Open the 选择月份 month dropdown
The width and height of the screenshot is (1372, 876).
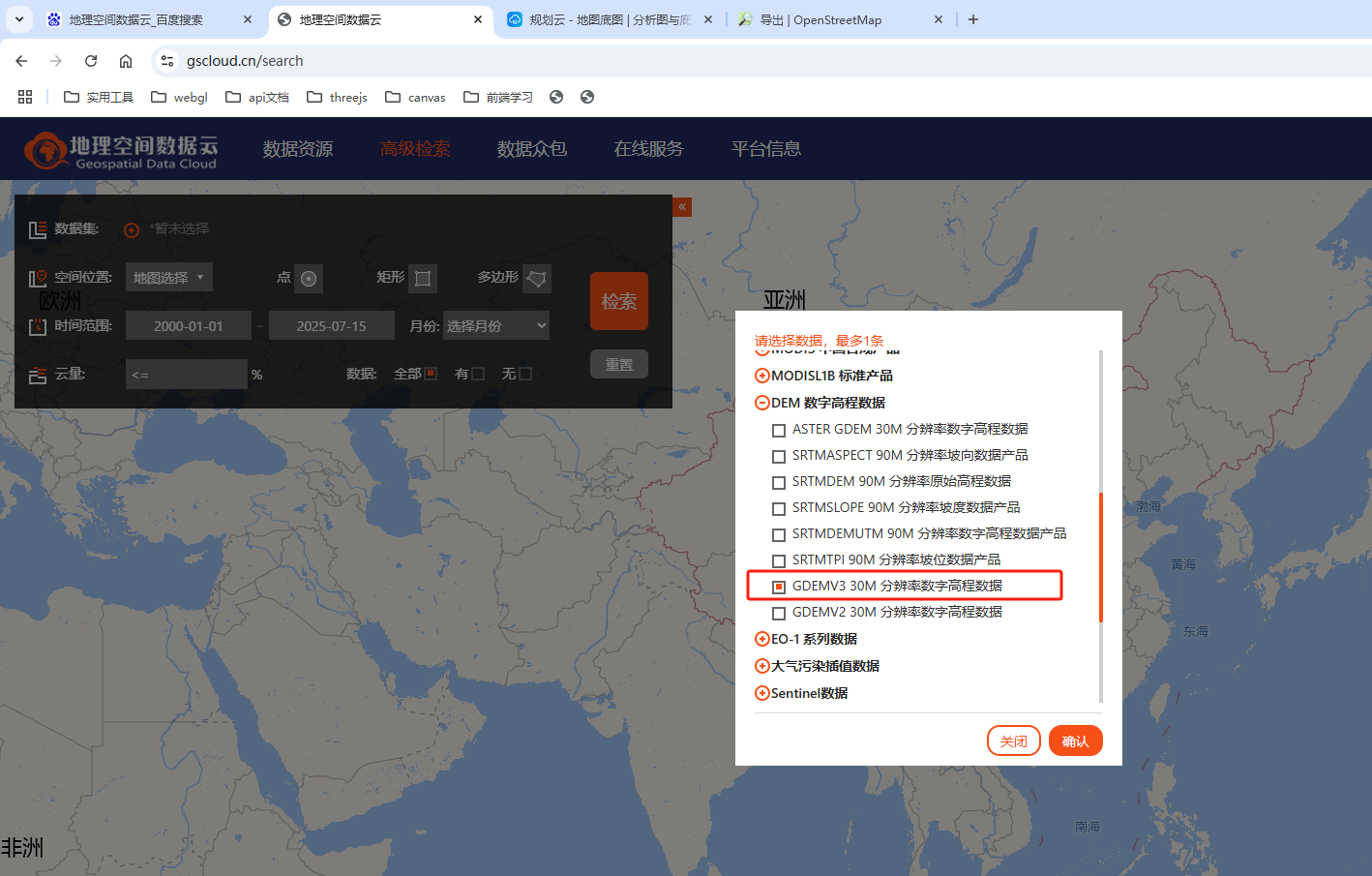tap(496, 326)
